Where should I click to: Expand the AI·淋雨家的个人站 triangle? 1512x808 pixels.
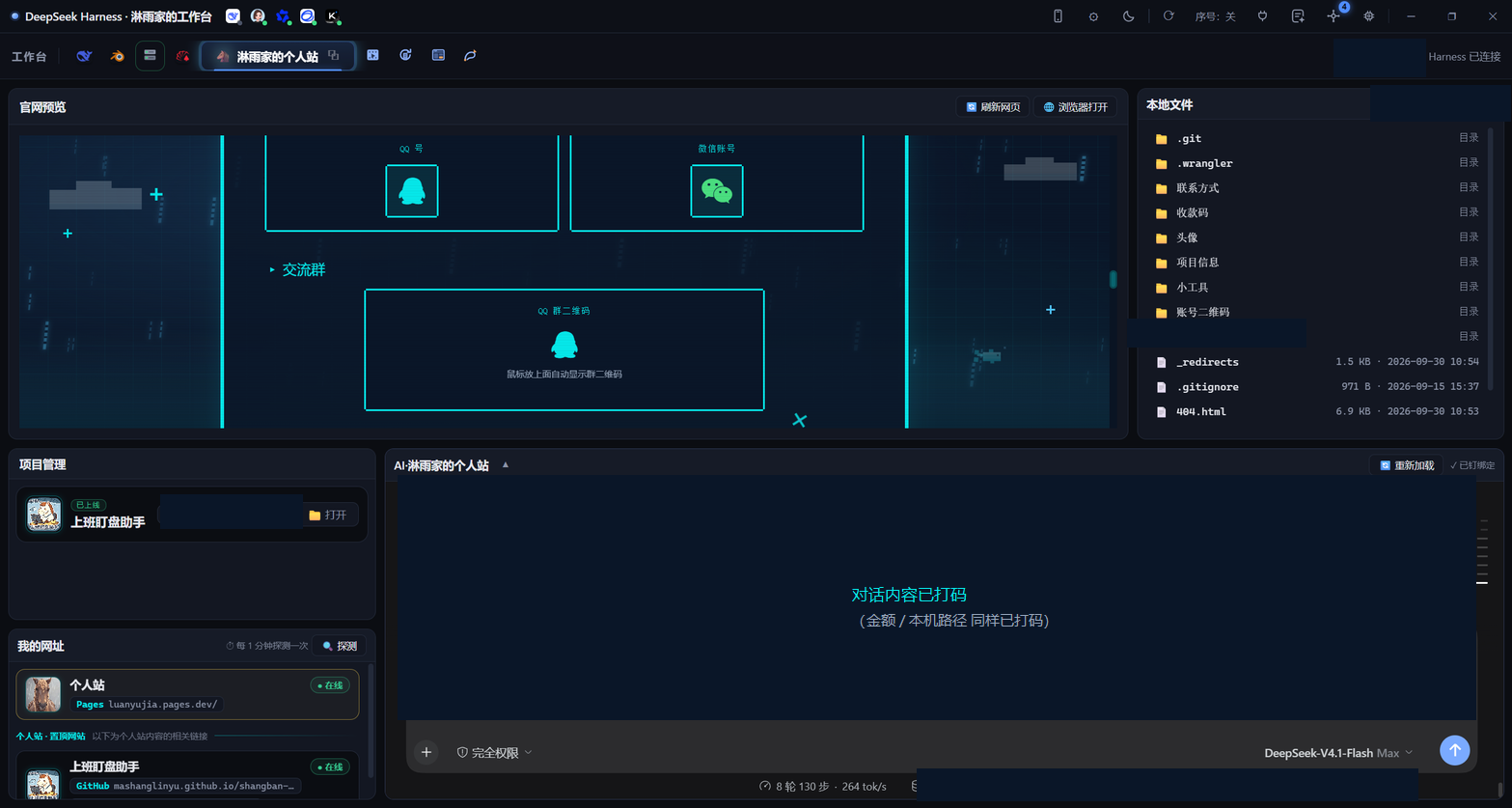(x=506, y=464)
